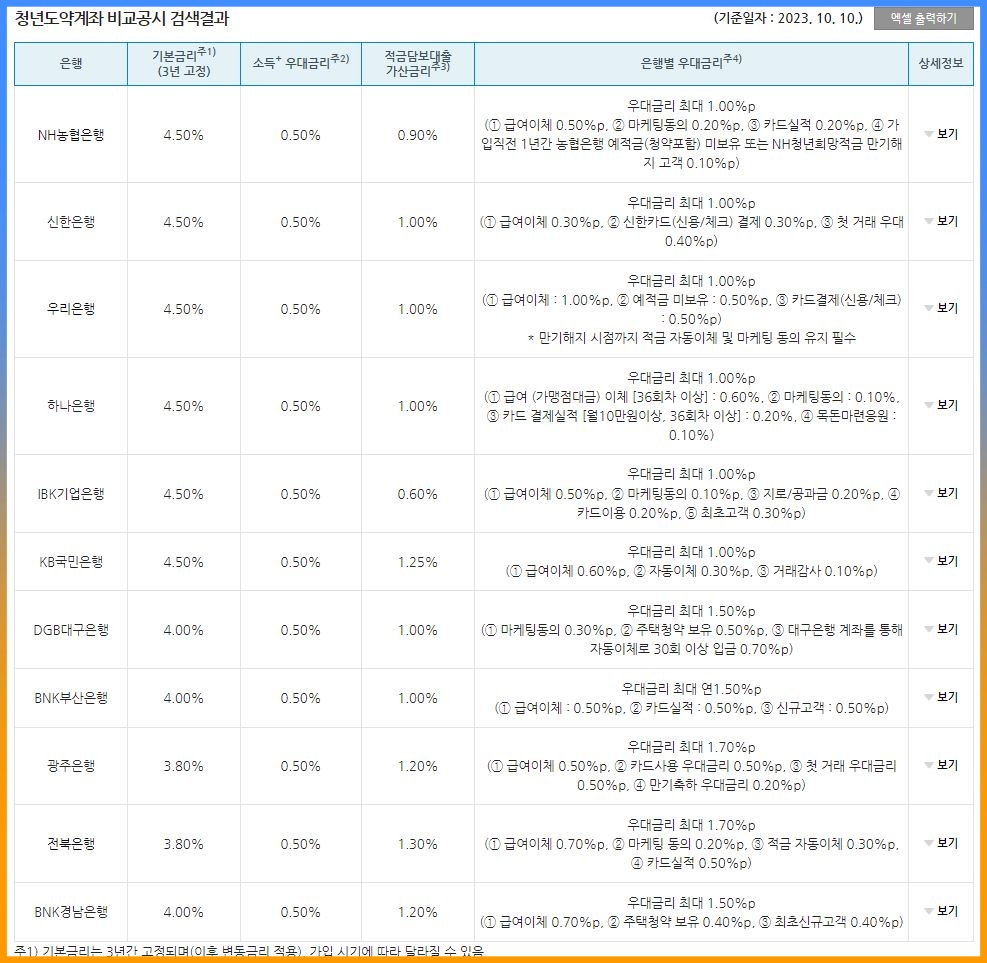Click the 기준일자 2023. 10. 10. text

(x=787, y=18)
